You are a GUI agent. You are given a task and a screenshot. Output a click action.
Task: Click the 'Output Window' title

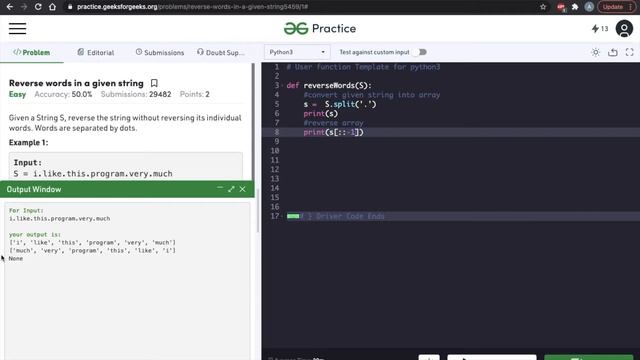(x=34, y=189)
